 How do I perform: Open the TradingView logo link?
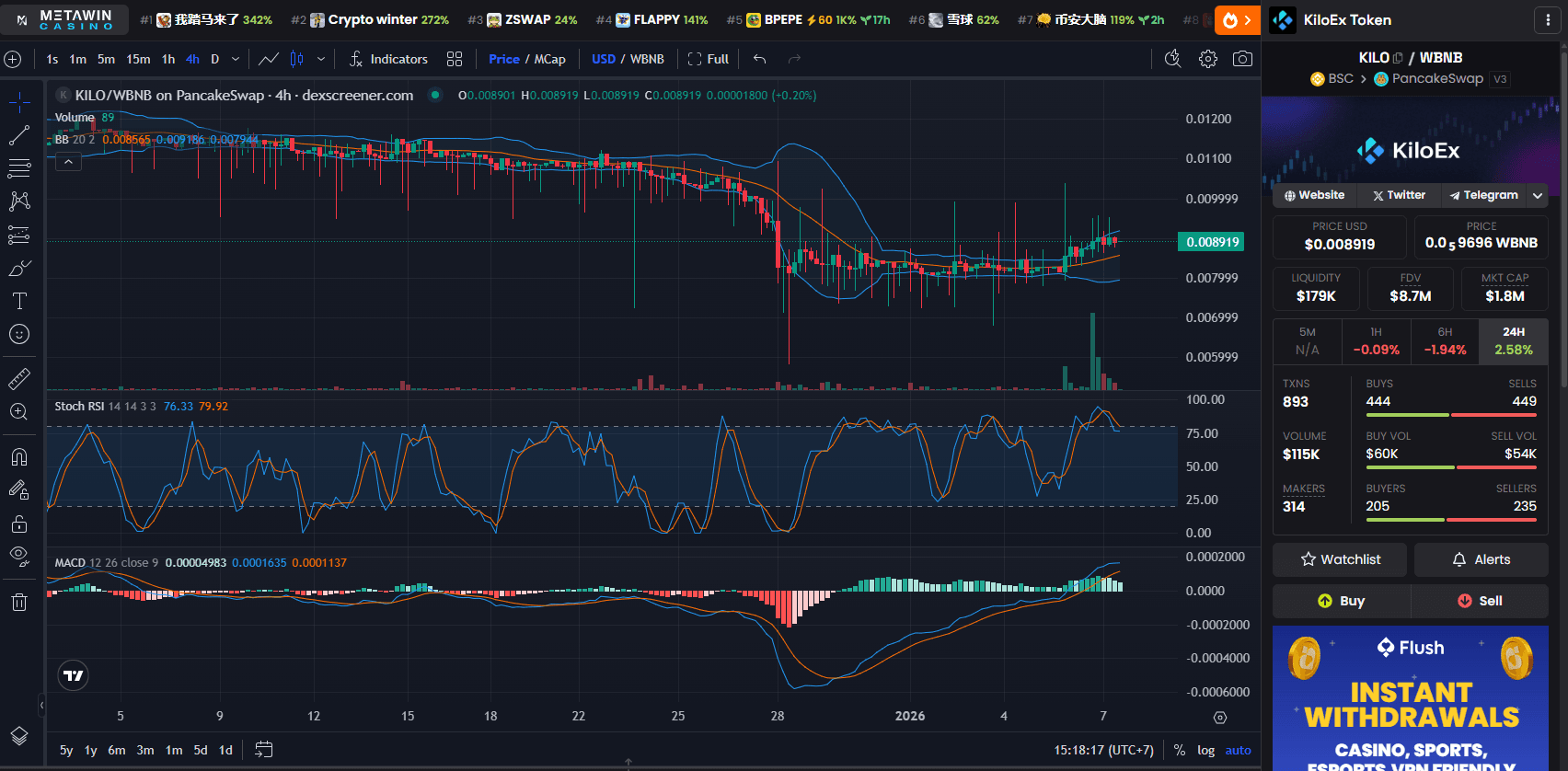74,675
